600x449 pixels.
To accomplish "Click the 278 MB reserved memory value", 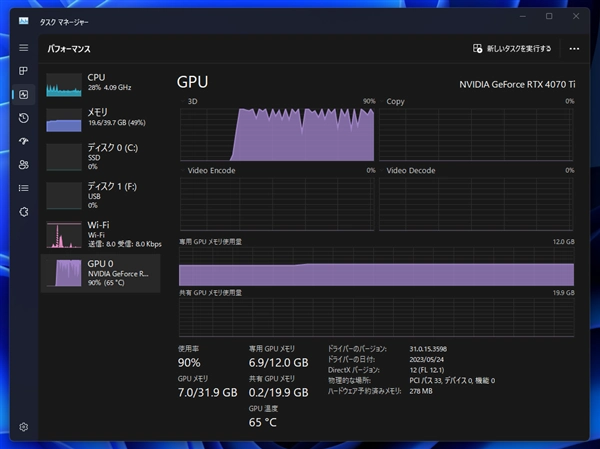I will point(421,391).
